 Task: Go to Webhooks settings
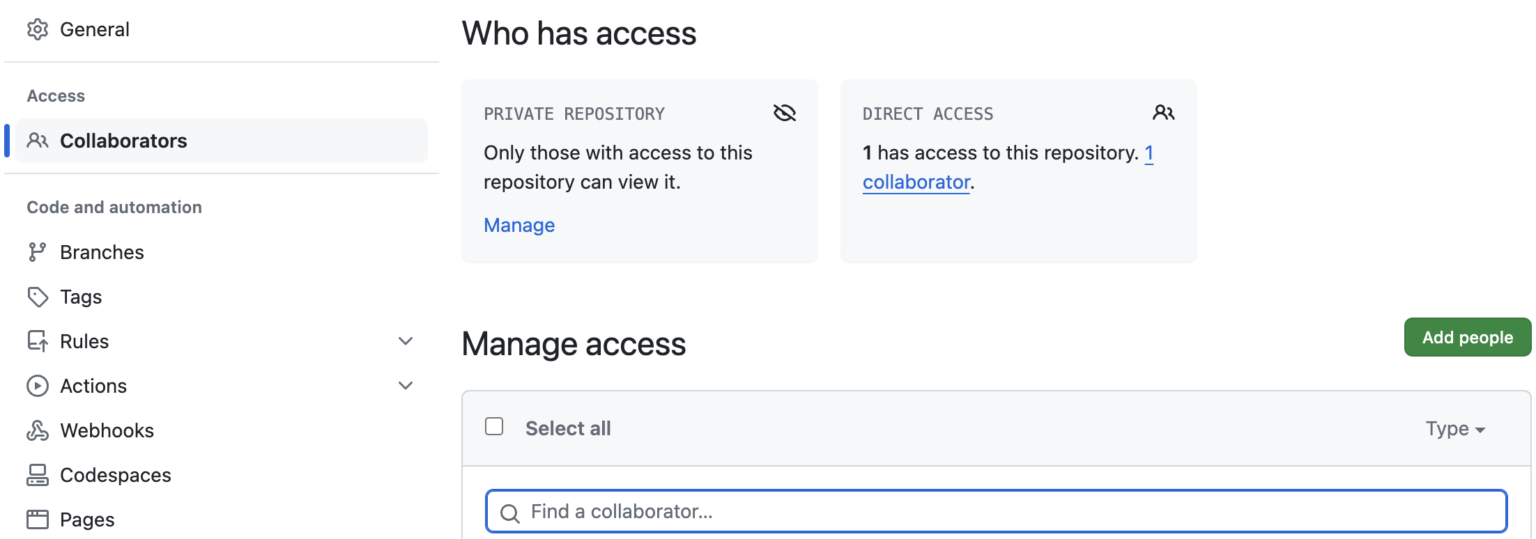[x=107, y=431]
